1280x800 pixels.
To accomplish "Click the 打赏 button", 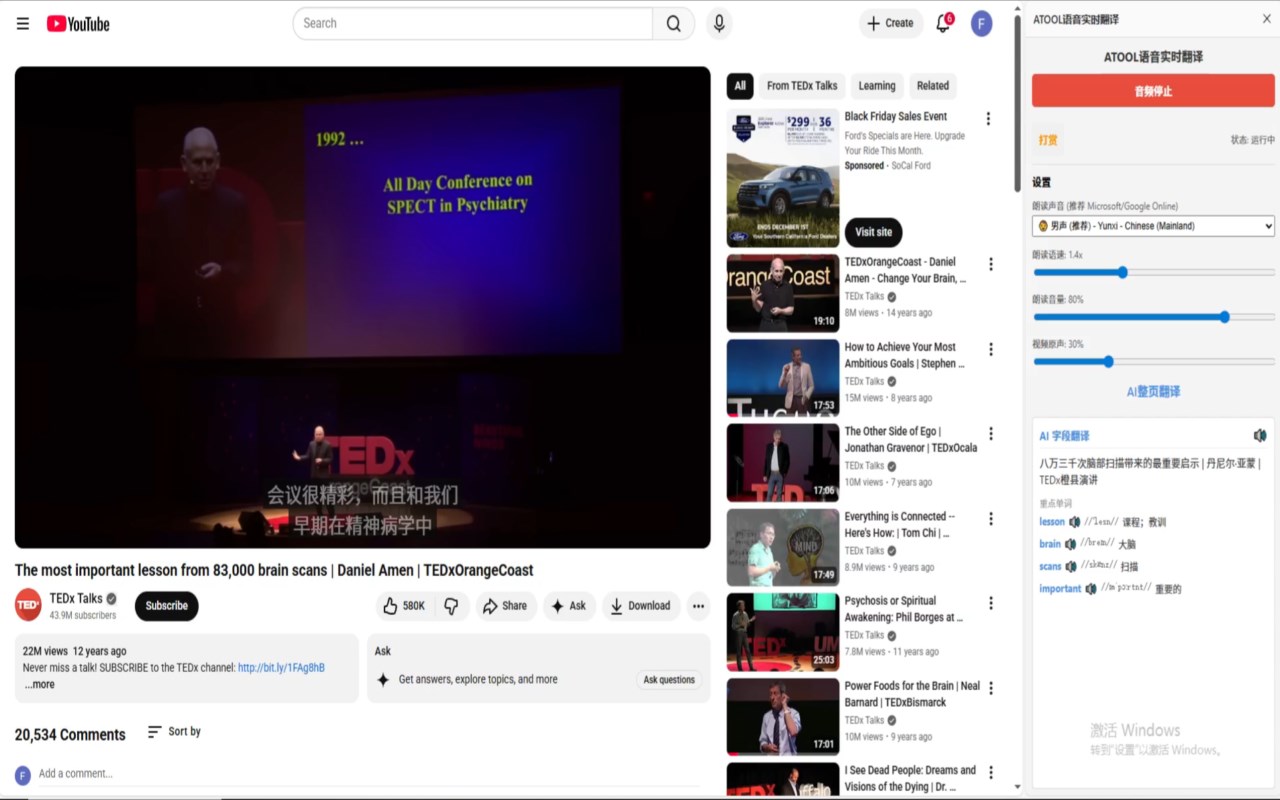I will (1048, 140).
